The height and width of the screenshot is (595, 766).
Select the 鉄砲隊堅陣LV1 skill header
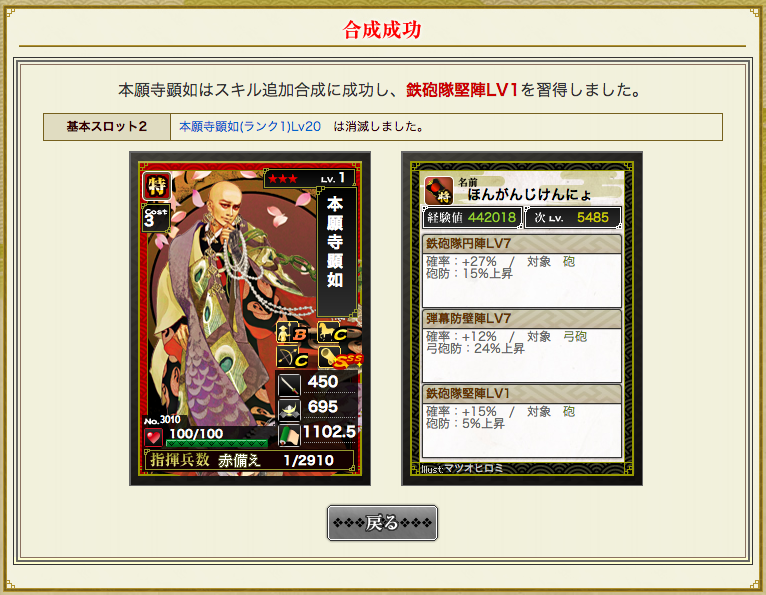(x=522, y=393)
